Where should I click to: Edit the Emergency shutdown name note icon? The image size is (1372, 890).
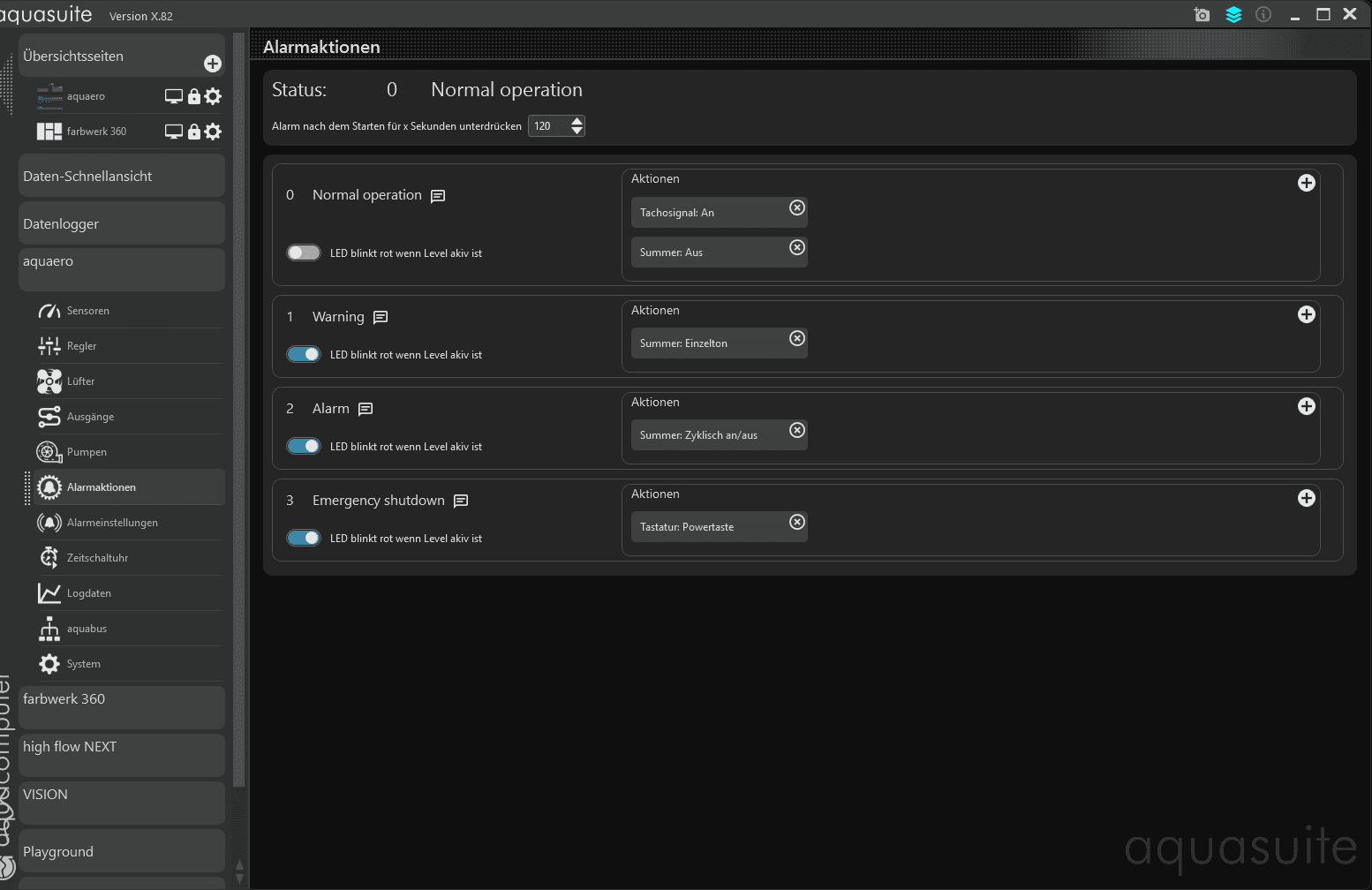pyautogui.click(x=461, y=501)
